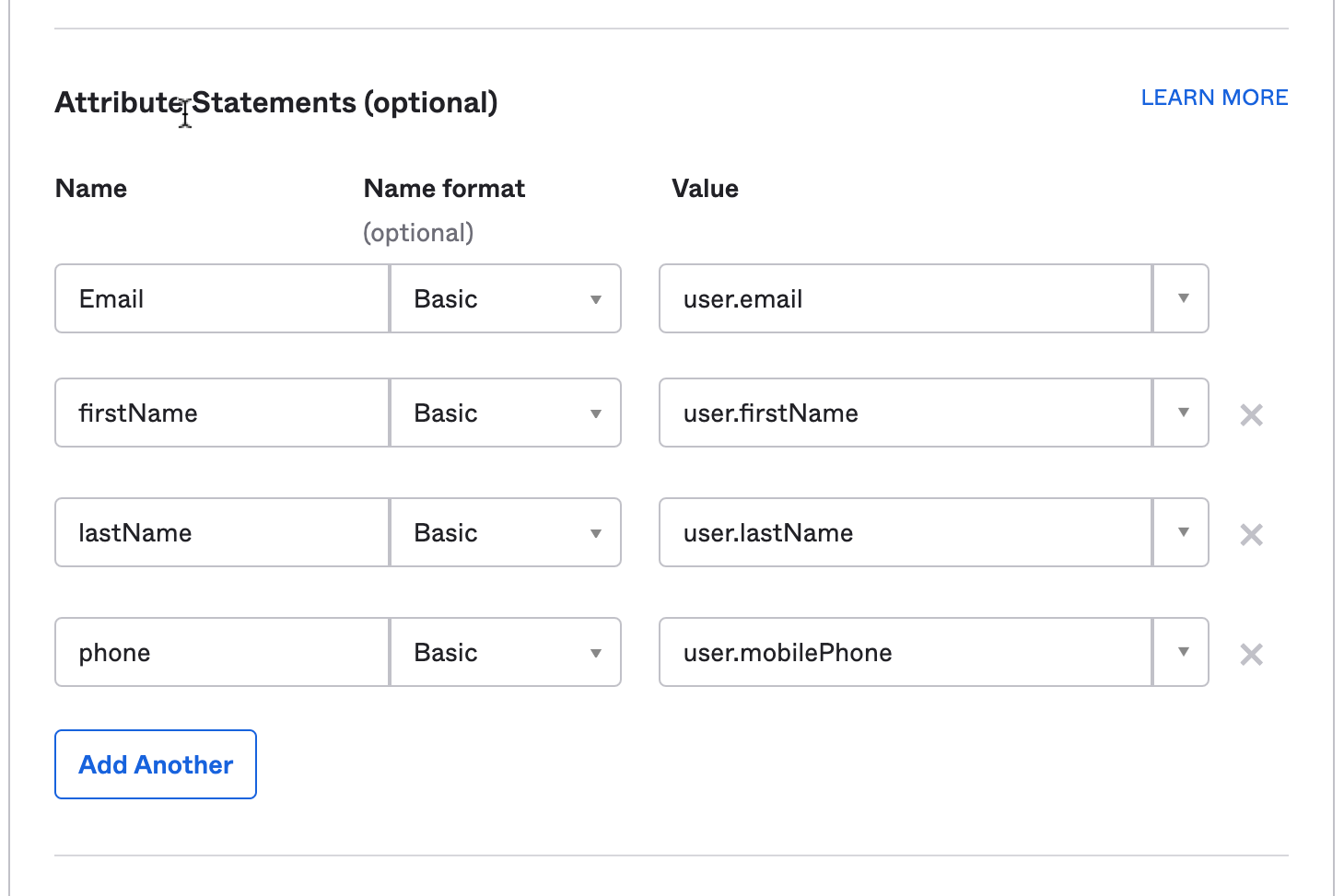This screenshot has height=896, width=1344.
Task: Remove the firstName attribute row
Action: point(1251,414)
